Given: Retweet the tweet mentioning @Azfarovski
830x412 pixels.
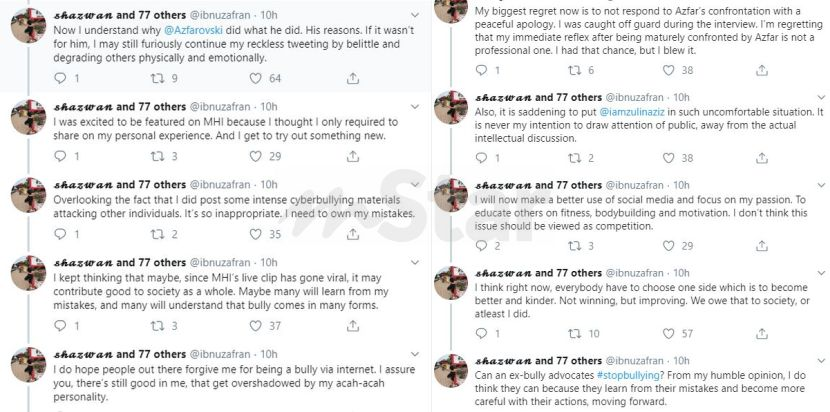Looking at the screenshot, I should (157, 78).
